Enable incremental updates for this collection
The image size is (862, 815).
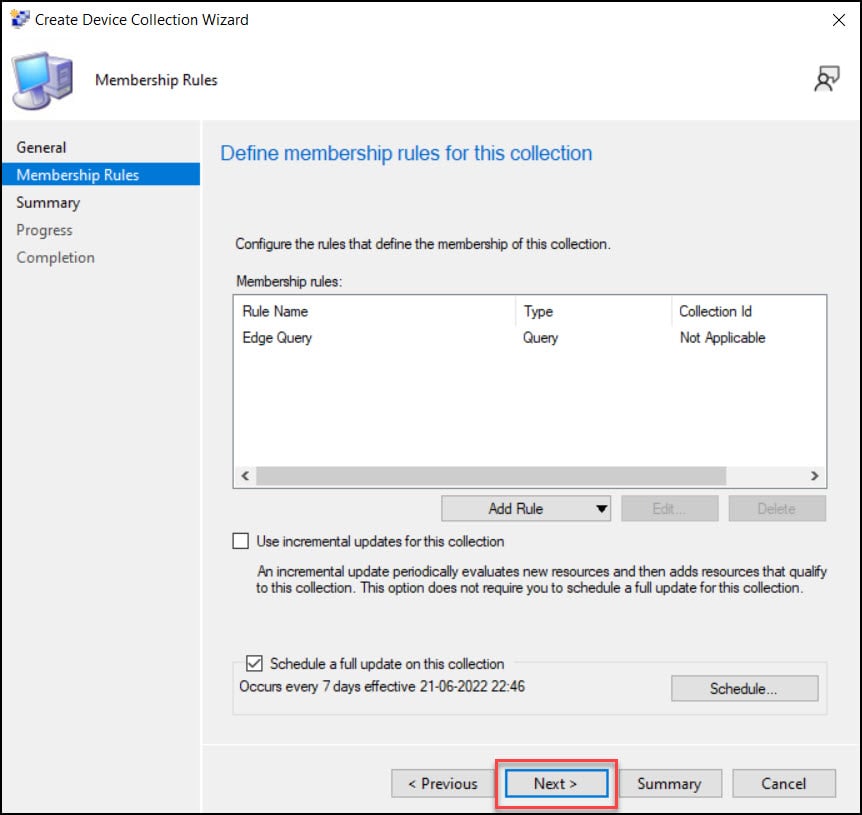[240, 541]
